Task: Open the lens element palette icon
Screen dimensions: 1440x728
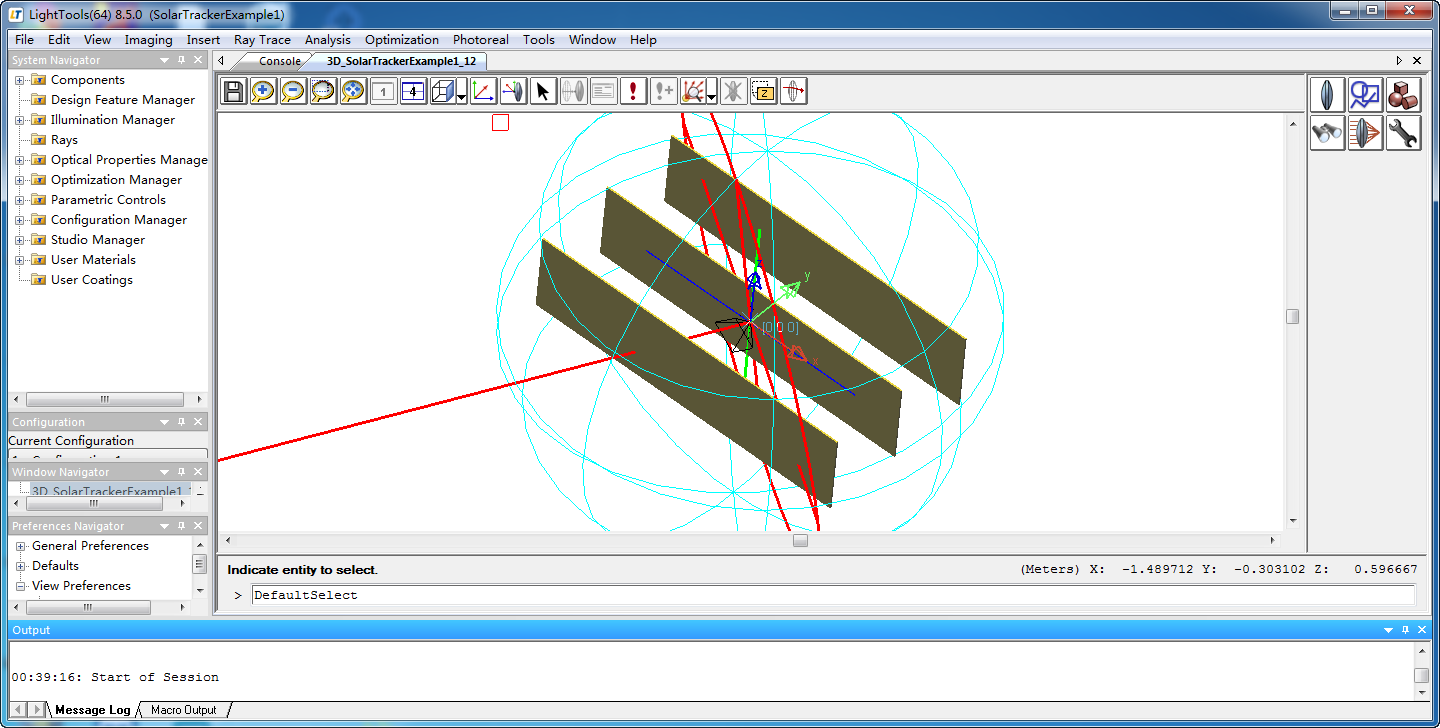Action: tap(1328, 95)
